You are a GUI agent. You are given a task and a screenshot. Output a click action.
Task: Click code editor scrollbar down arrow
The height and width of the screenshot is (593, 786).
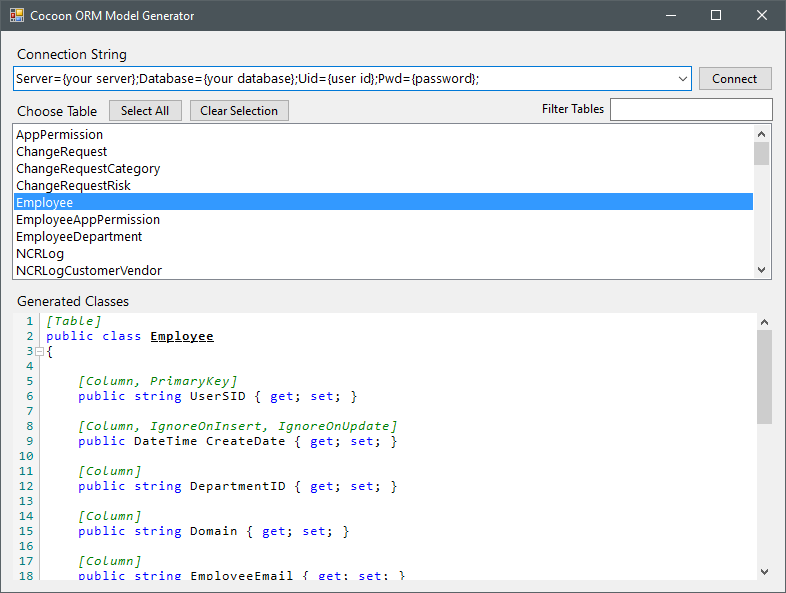pyautogui.click(x=764, y=571)
